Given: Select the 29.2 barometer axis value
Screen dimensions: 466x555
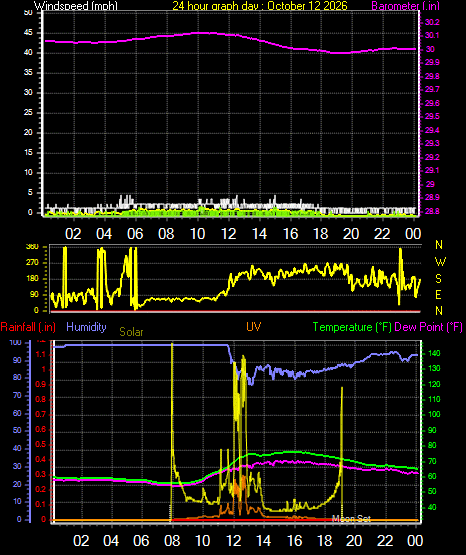Looking at the screenshot, I should (432, 157).
